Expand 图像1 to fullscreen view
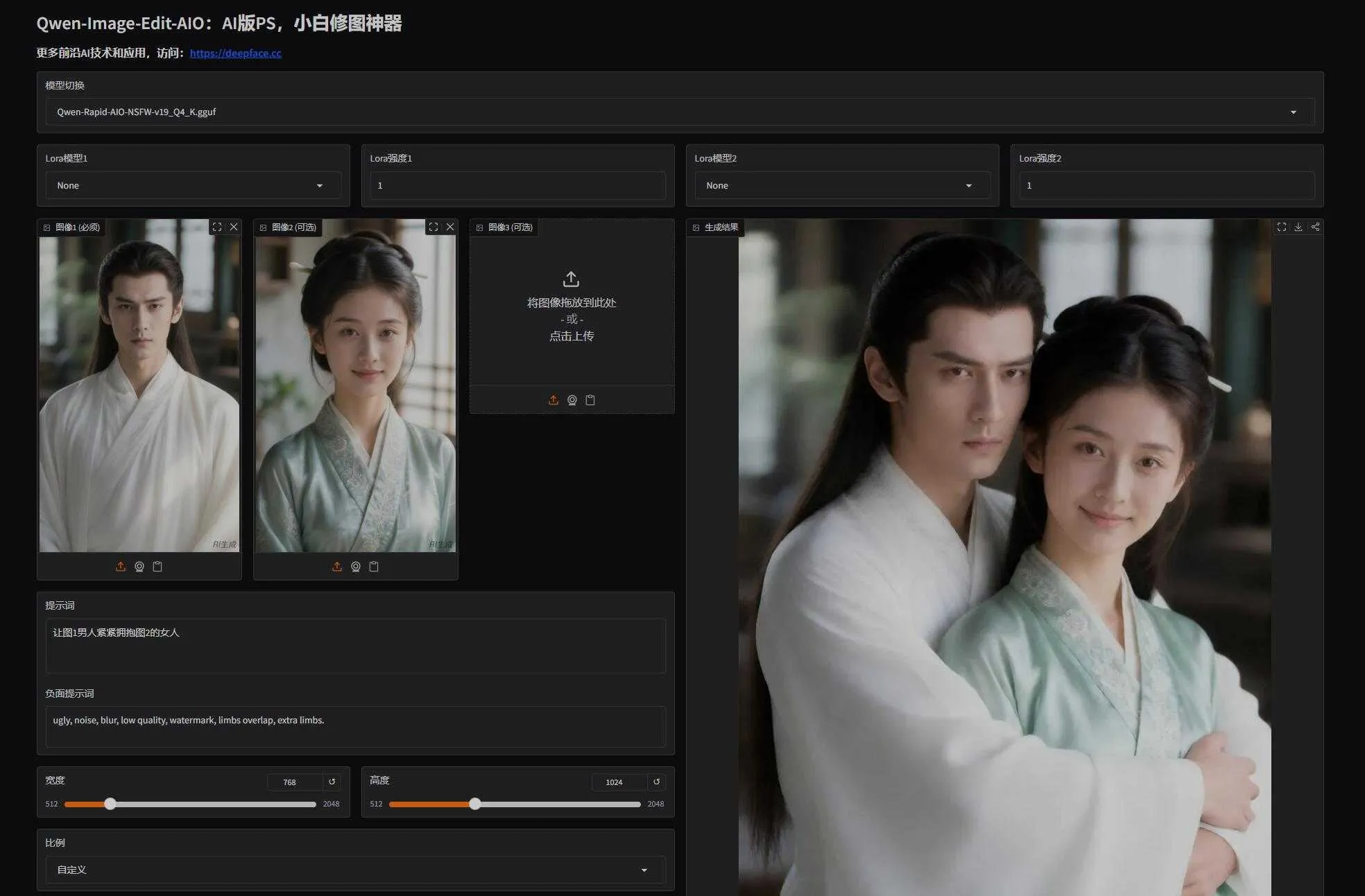 pyautogui.click(x=217, y=227)
